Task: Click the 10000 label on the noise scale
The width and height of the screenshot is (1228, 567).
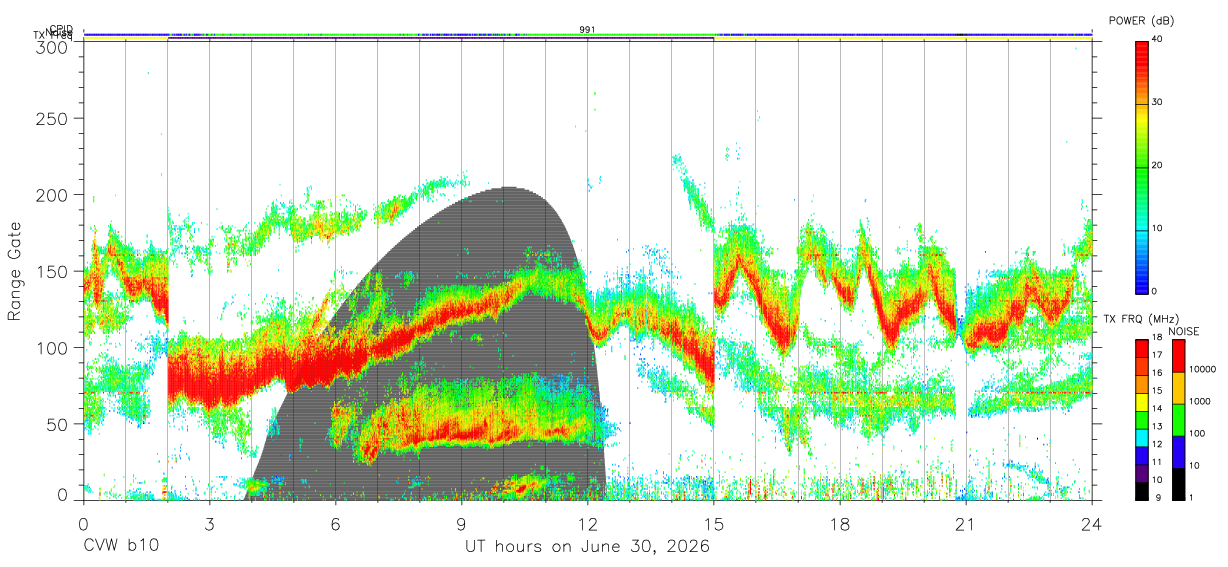Action: point(1205,369)
